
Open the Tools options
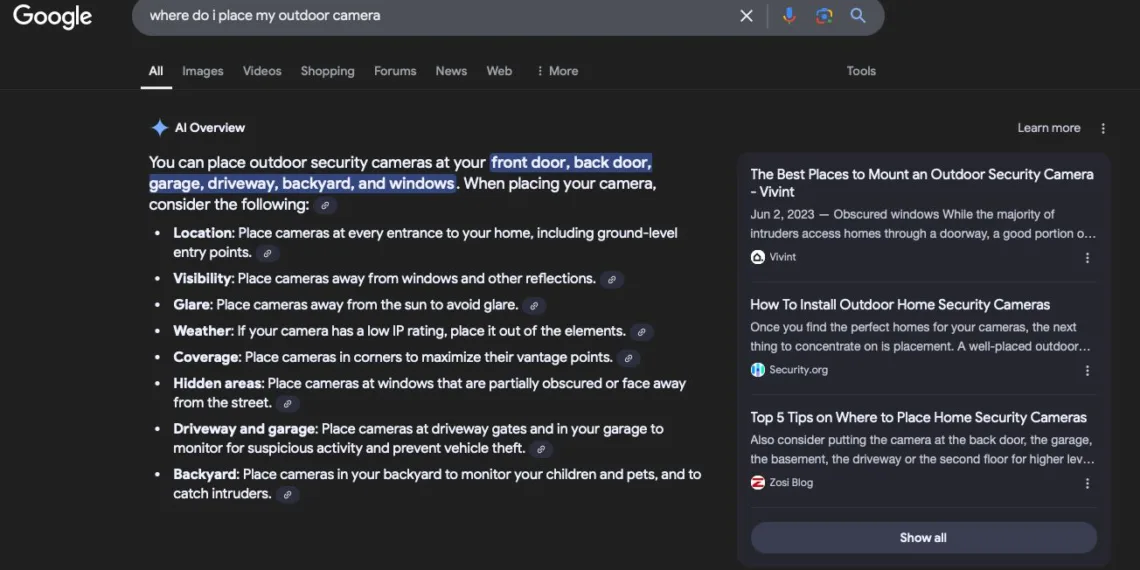coord(861,71)
